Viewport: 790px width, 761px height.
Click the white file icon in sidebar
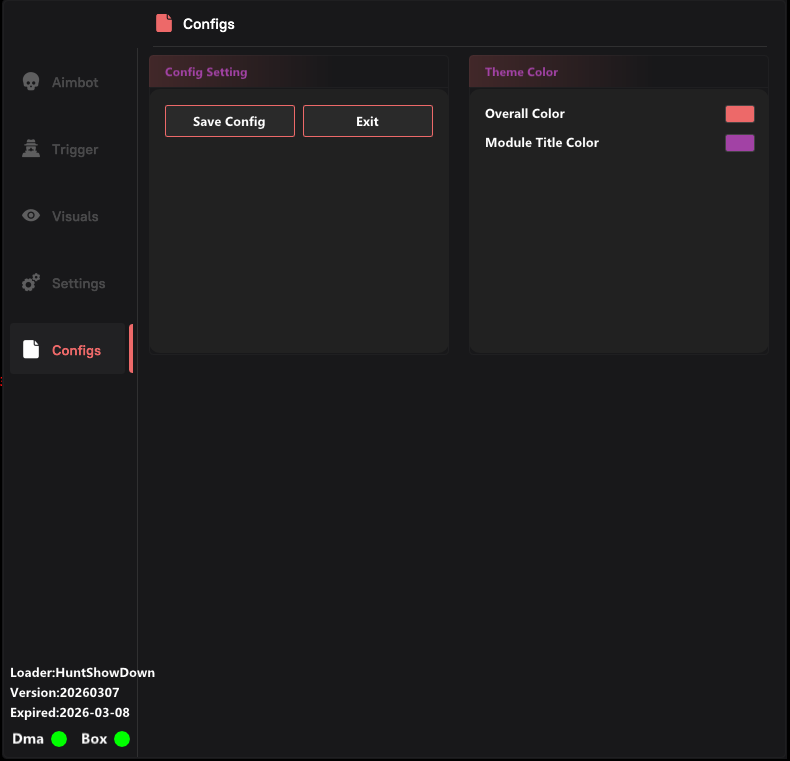pos(31,350)
